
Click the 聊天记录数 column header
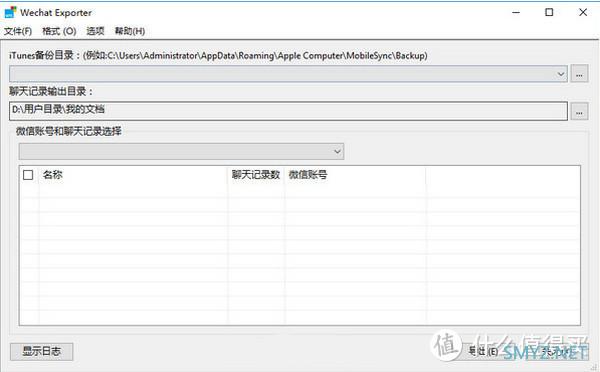click(256, 175)
